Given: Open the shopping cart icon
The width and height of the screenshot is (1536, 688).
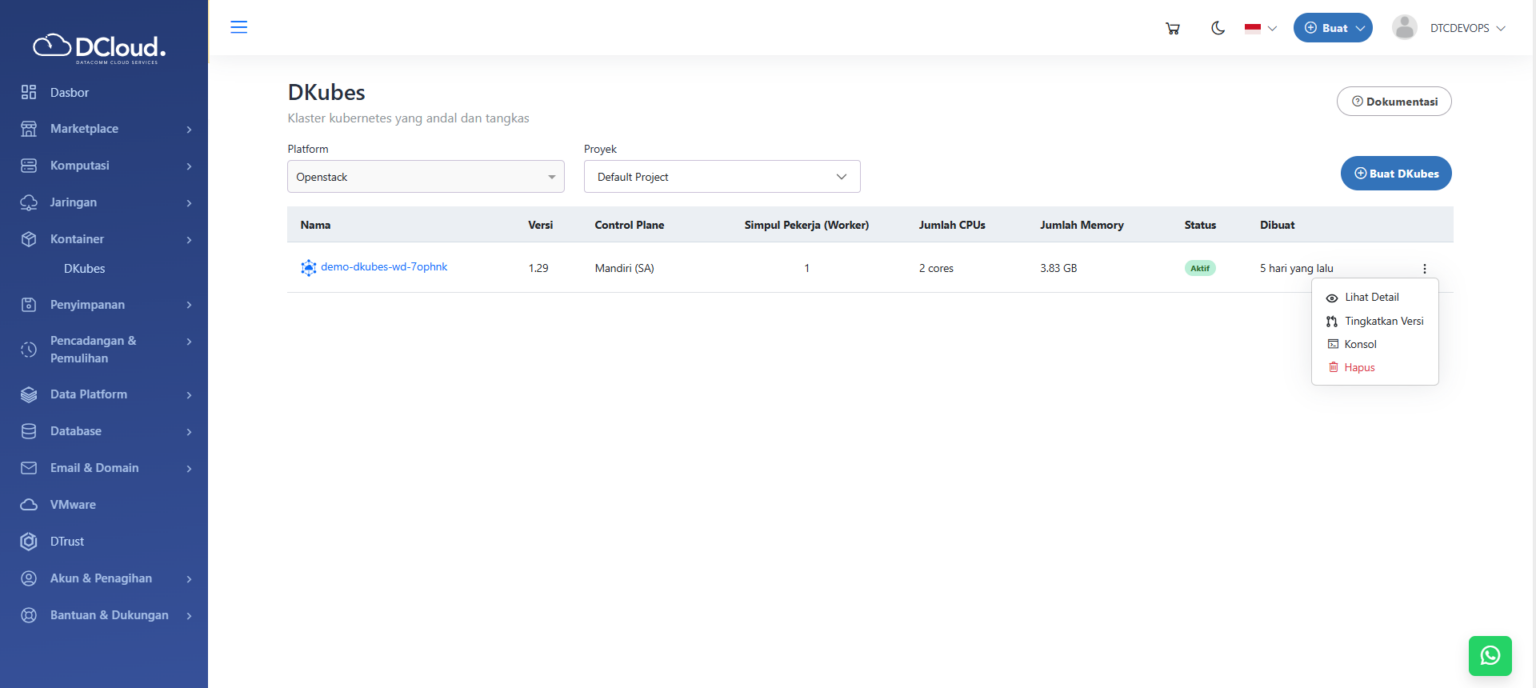Looking at the screenshot, I should 1173,28.
